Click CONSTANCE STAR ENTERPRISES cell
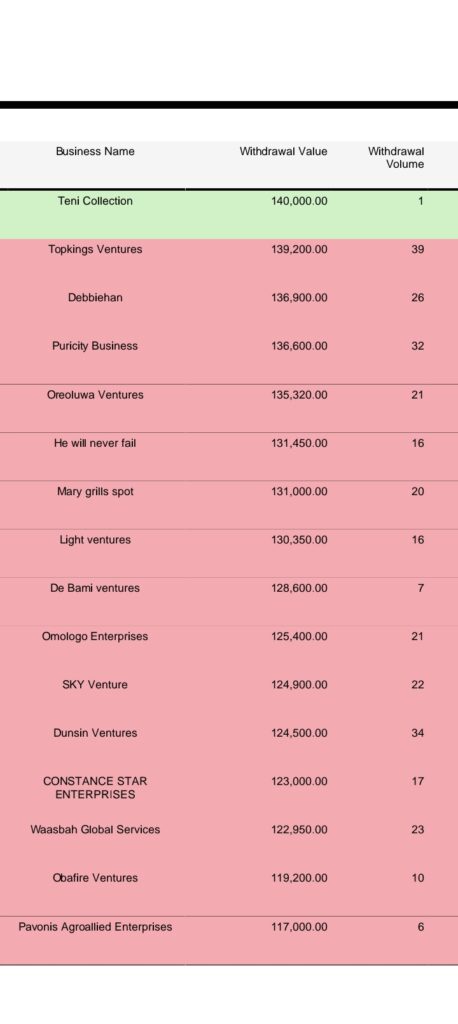Viewport: 458px width, 1024px height. coord(95,788)
